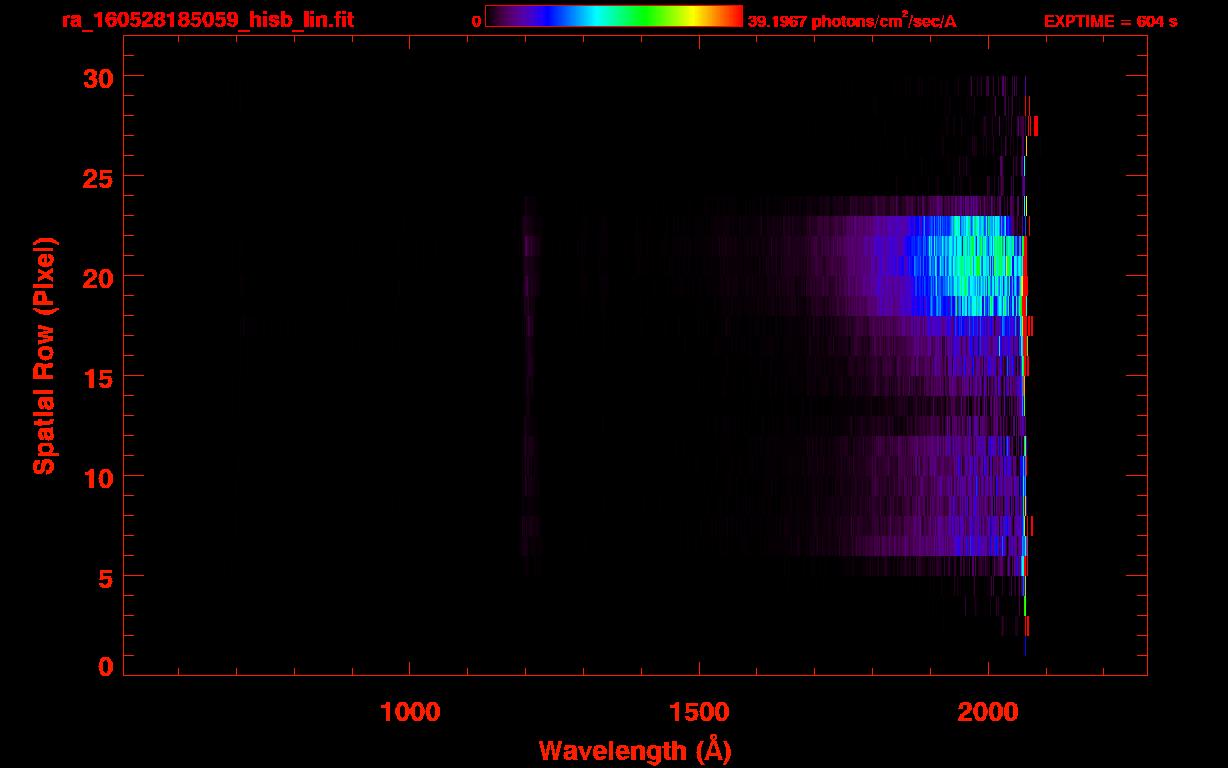Click the EXPTIME = 604 s label
The width and height of the screenshot is (1228, 768).
click(1110, 21)
